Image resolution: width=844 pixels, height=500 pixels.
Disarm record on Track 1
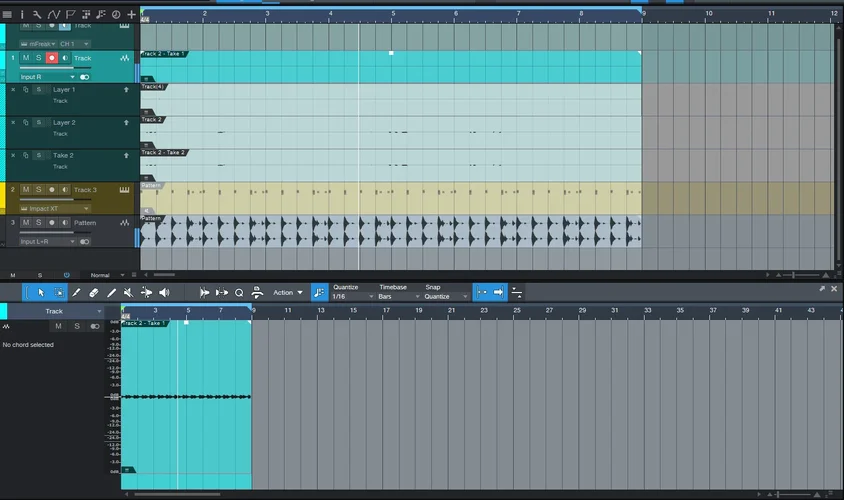(x=52, y=58)
